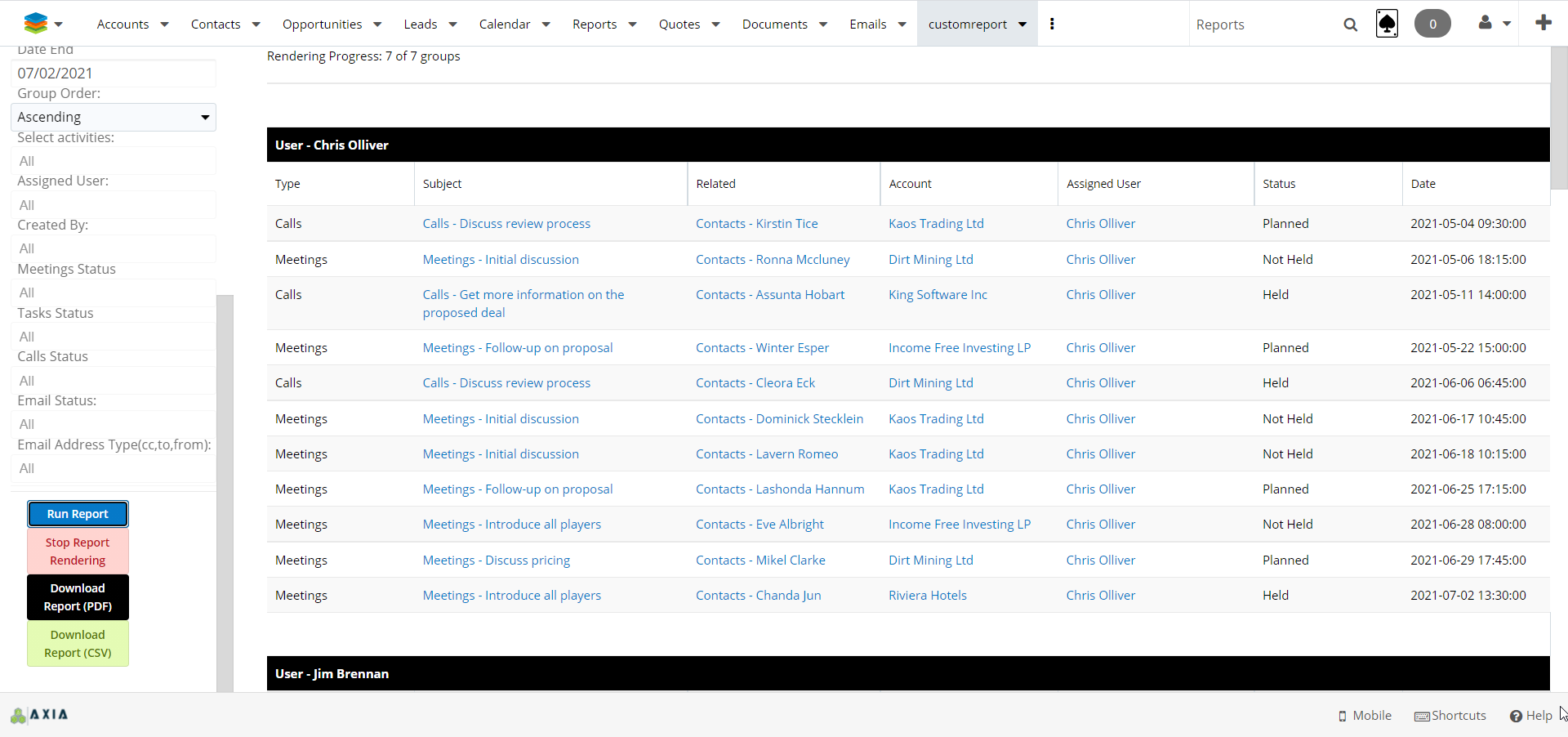Click the stacked-layers logo icon
Screen dimensions: 1568x737
36,24
